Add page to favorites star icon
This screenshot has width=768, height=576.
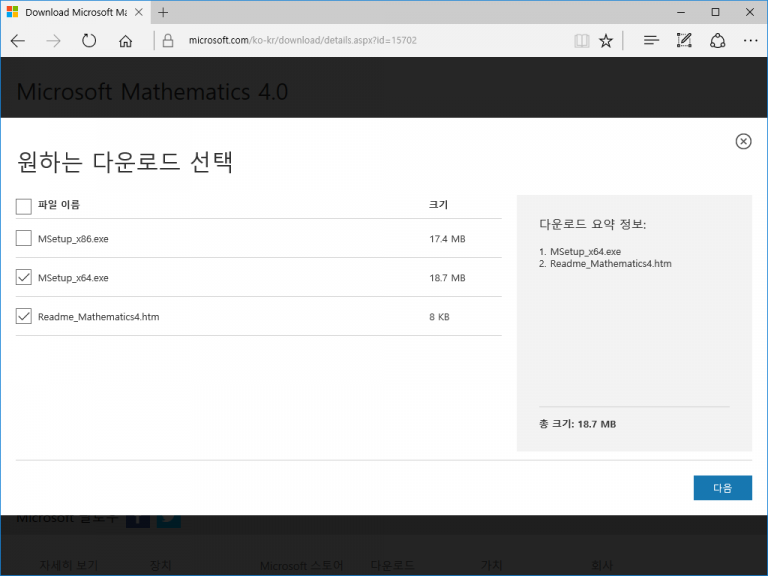coord(606,41)
